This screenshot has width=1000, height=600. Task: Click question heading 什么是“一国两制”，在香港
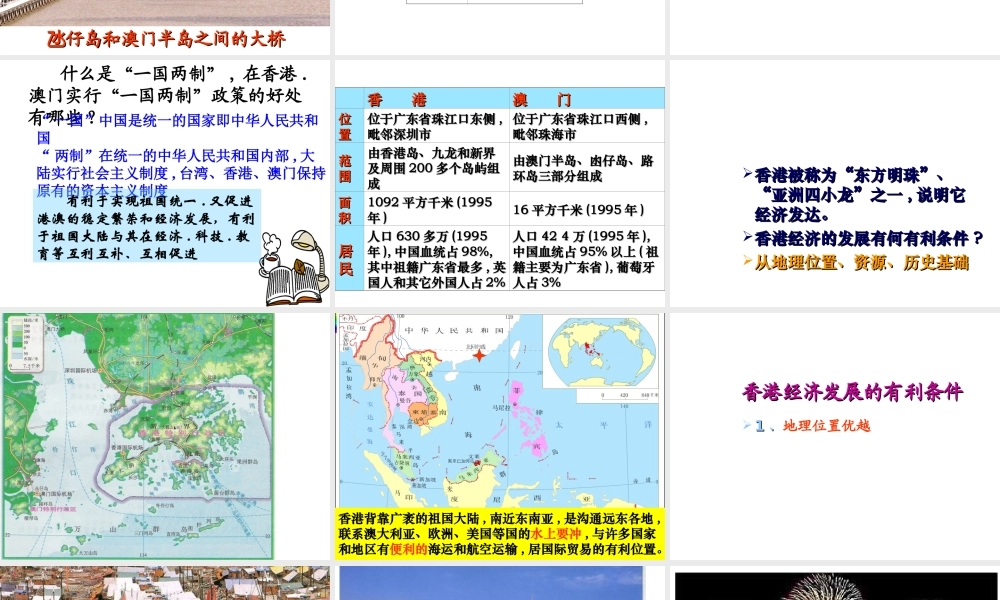tap(168, 95)
